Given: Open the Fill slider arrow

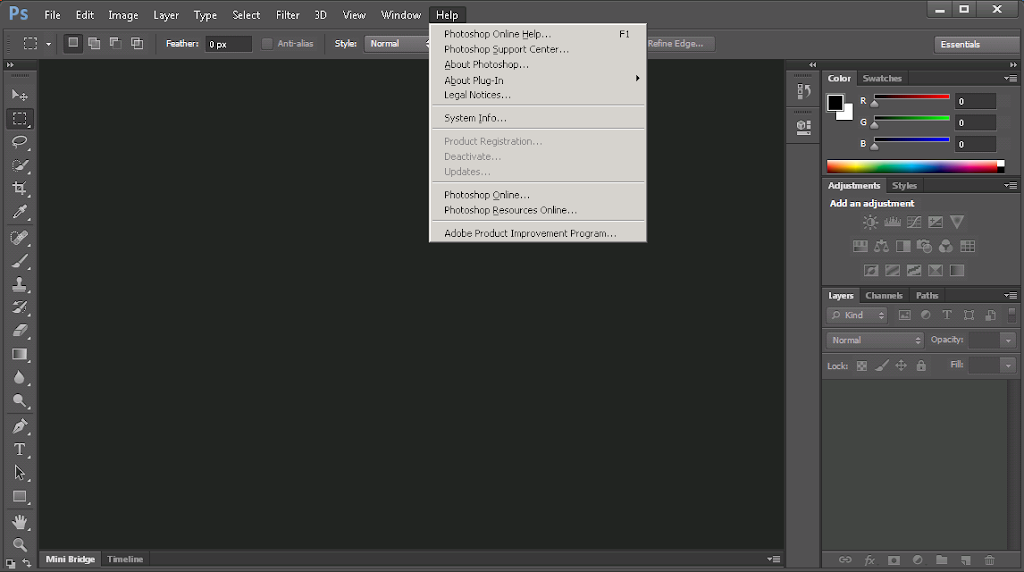Looking at the screenshot, I should pos(1008,365).
